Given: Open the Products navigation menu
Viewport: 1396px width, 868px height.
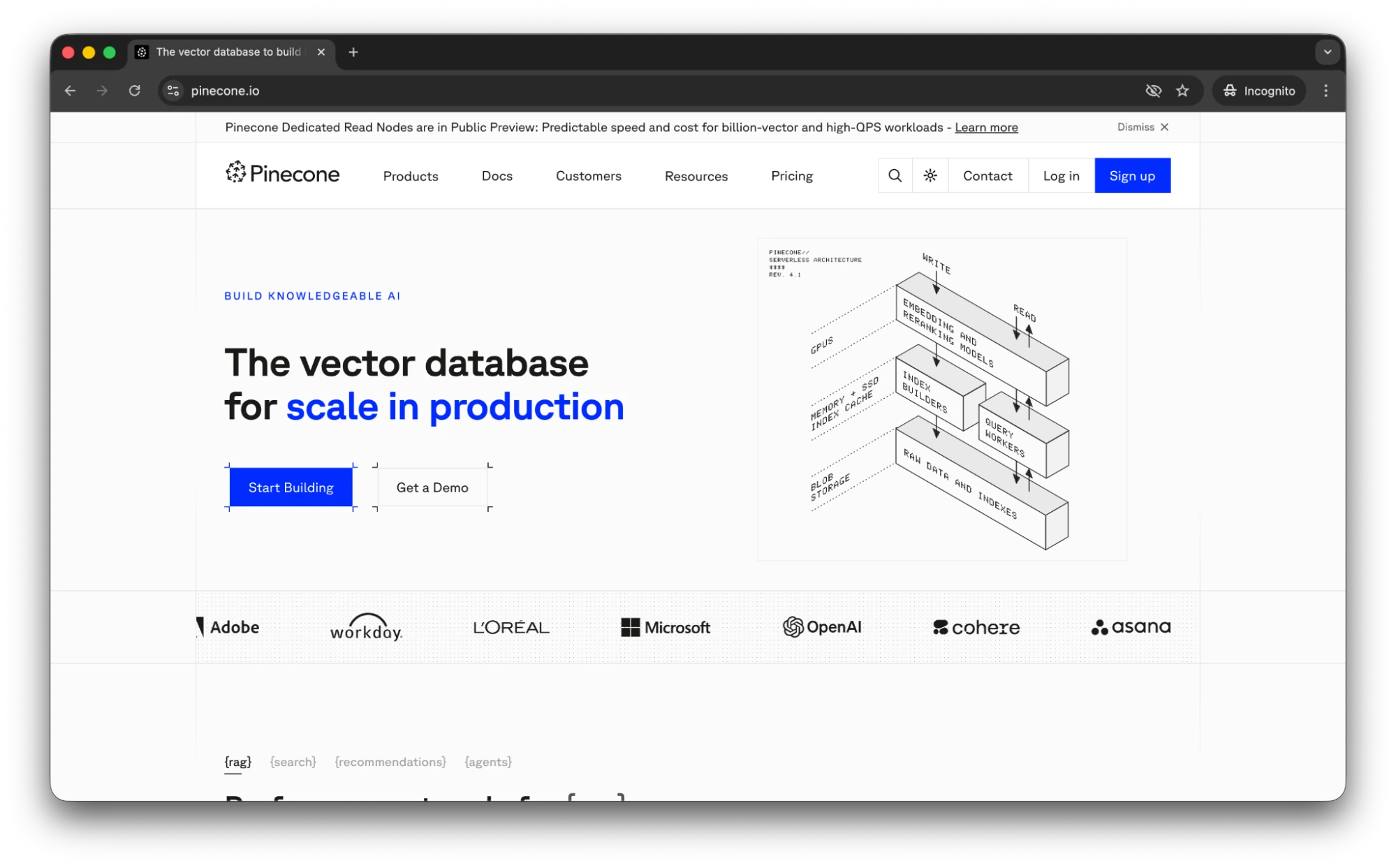Looking at the screenshot, I should click(411, 176).
